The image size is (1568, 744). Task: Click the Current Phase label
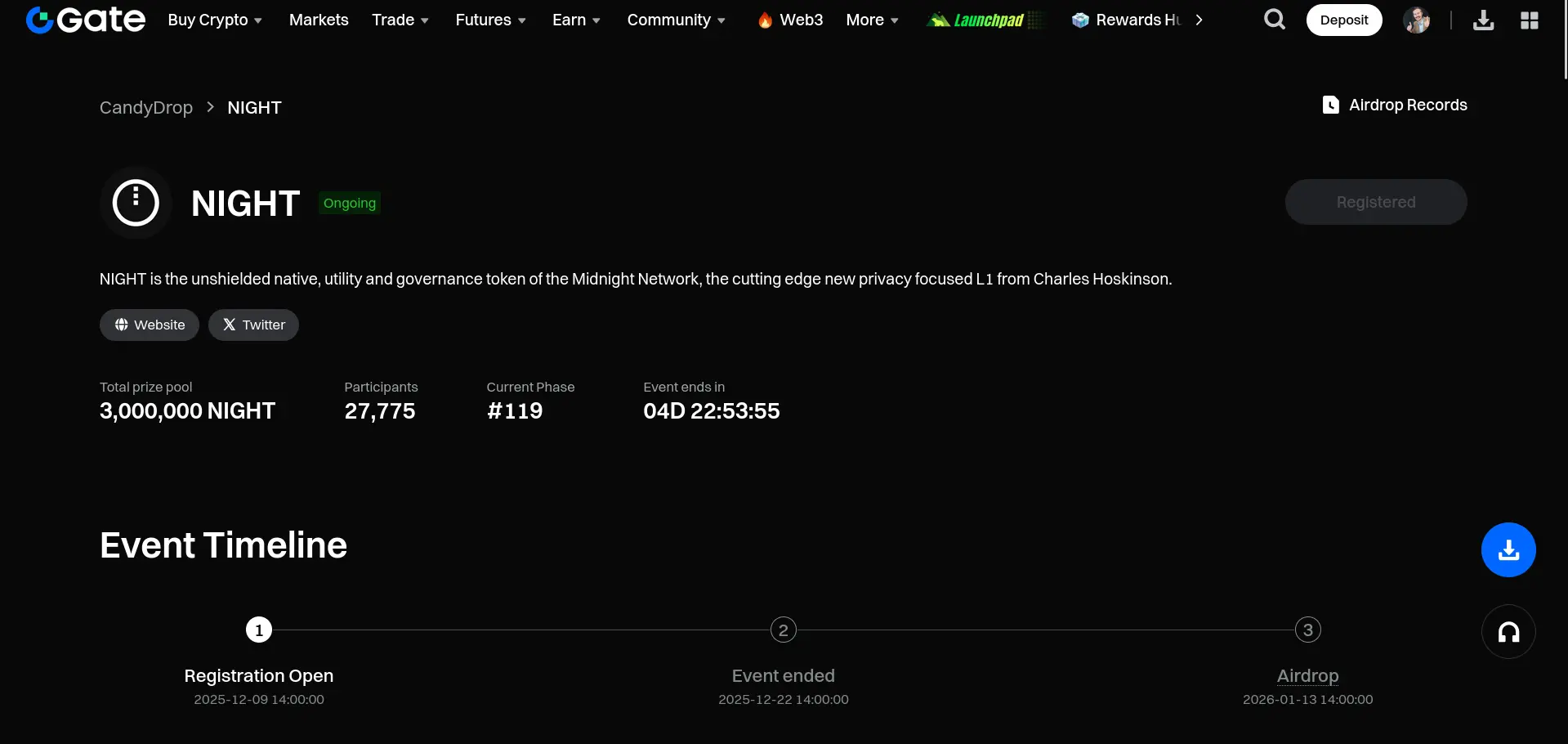tap(531, 387)
